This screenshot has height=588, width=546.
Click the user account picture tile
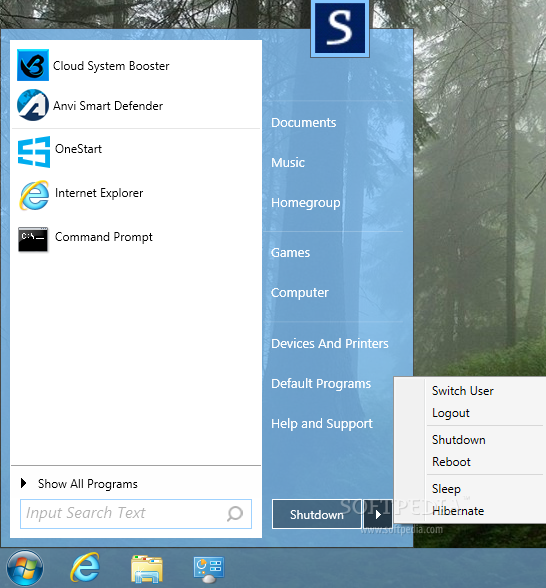[x=340, y=28]
